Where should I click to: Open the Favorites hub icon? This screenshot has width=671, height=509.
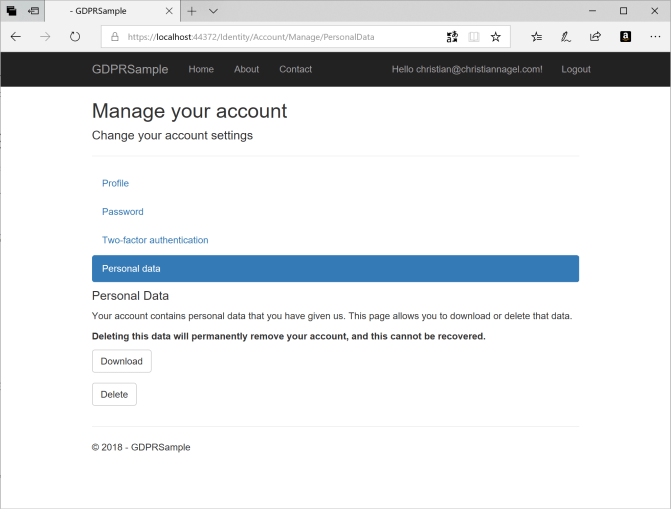[536, 37]
